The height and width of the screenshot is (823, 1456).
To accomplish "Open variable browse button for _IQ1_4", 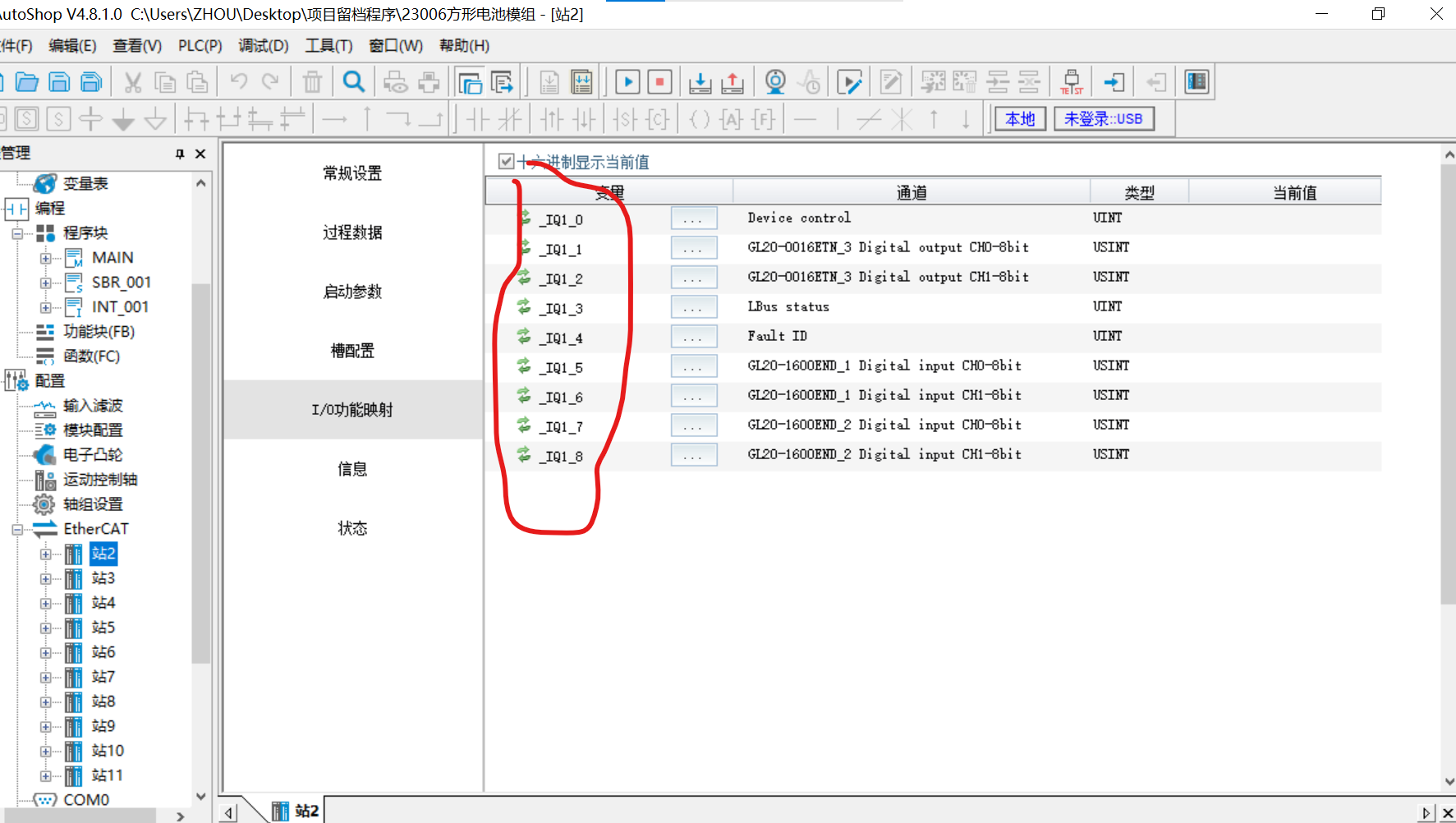I will pos(693,337).
